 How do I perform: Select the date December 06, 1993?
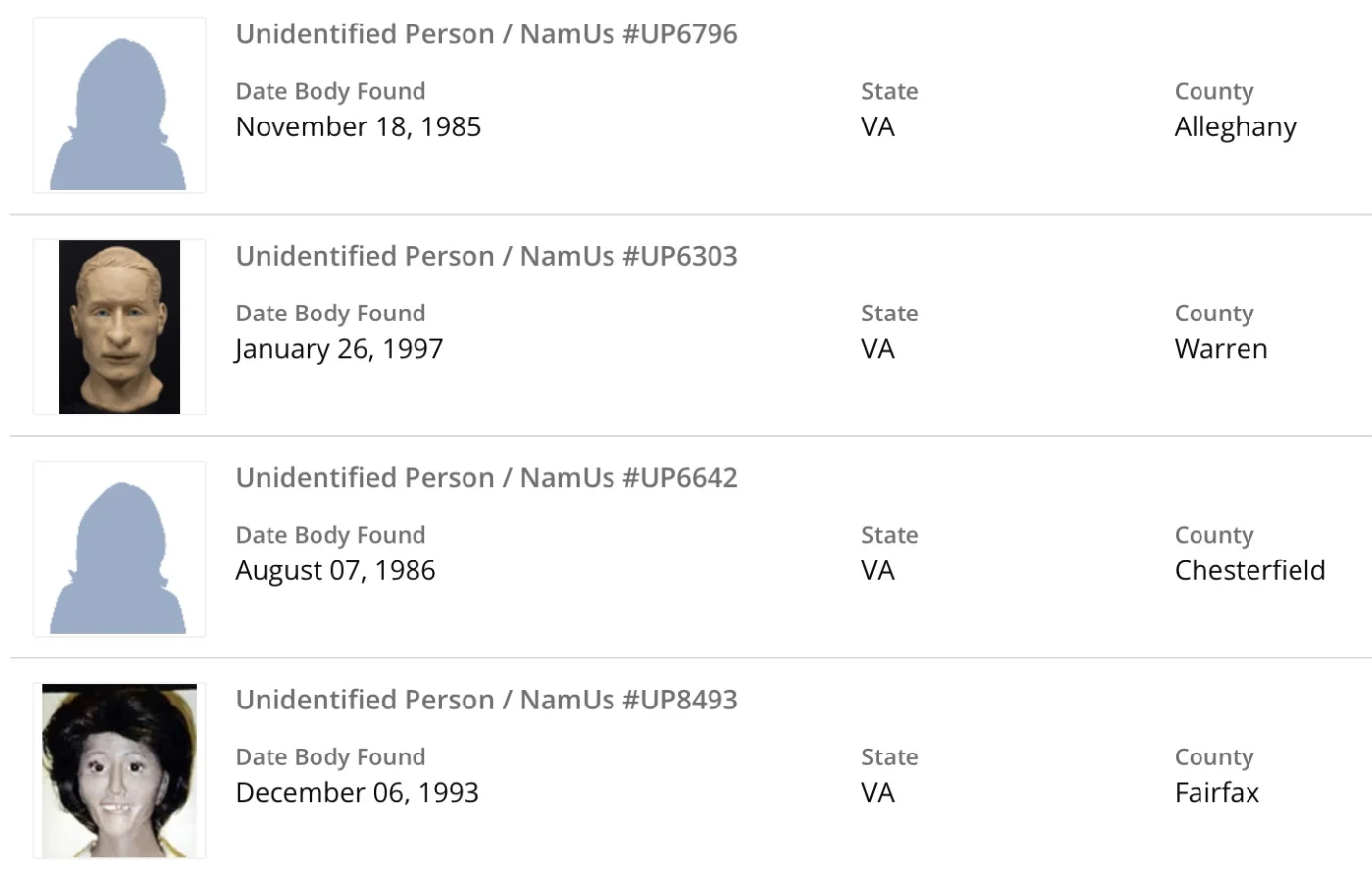357,793
